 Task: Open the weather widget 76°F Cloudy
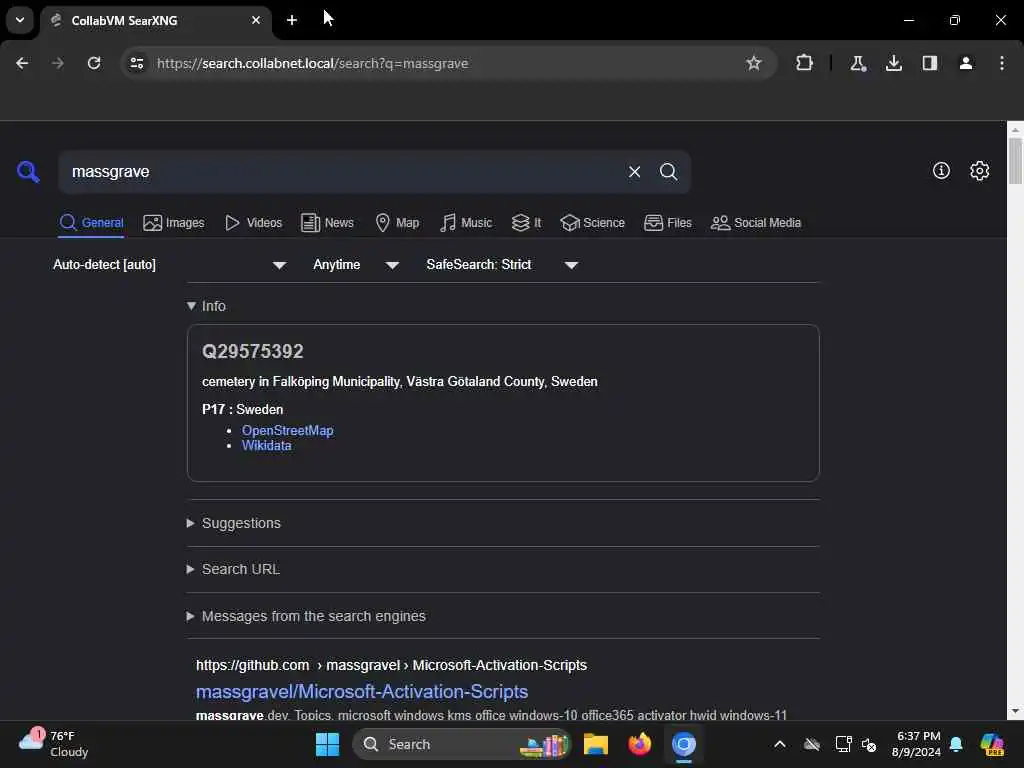point(54,744)
